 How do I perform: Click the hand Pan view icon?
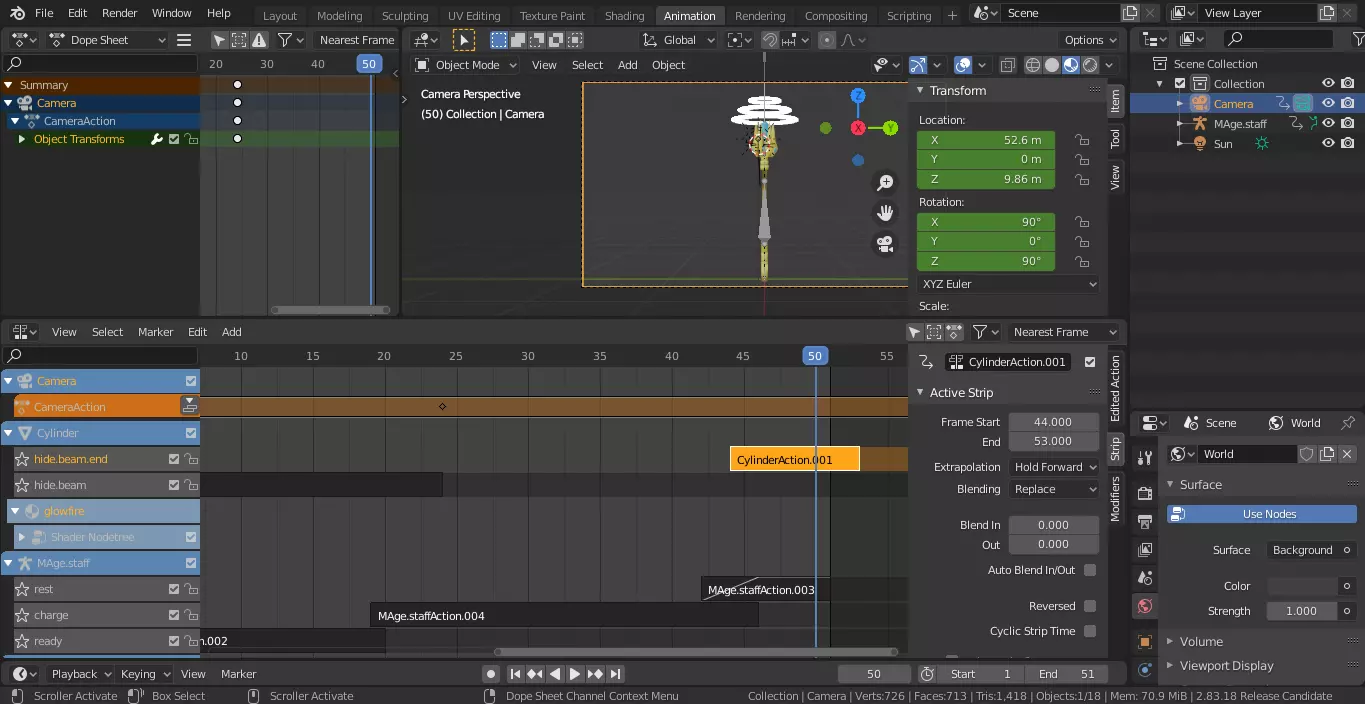[x=885, y=212]
